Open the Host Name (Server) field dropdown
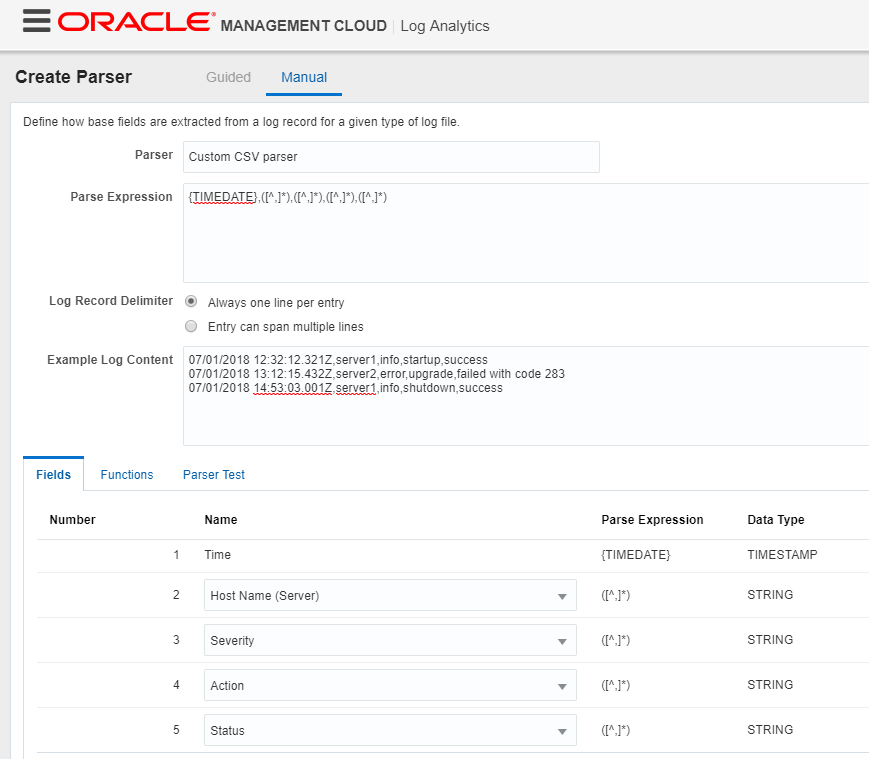 [x=390, y=595]
